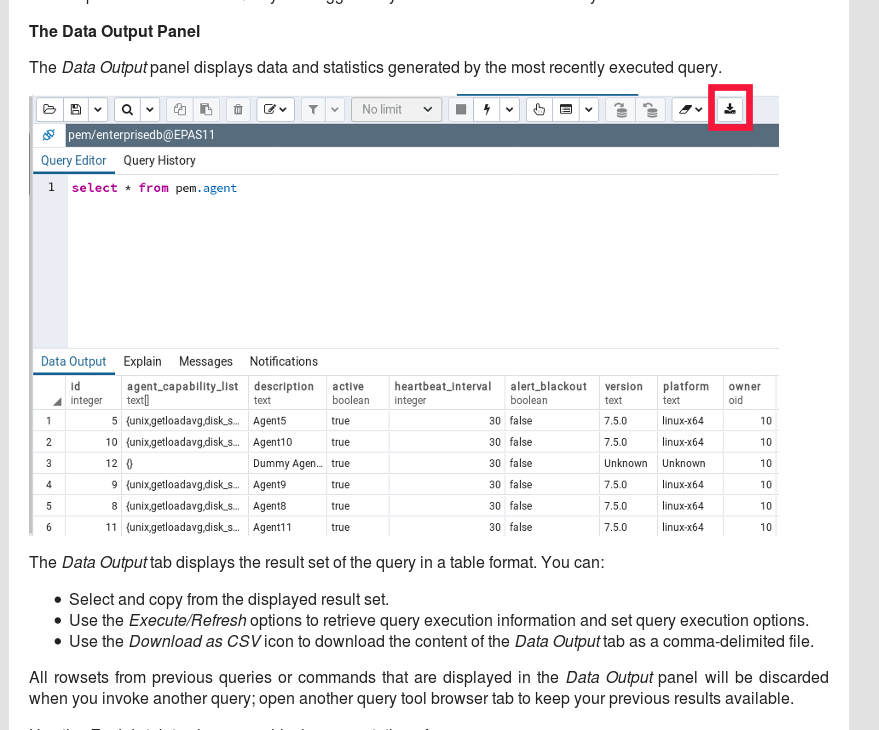
Task: Run query with the Execute lightning icon
Action: pos(487,109)
